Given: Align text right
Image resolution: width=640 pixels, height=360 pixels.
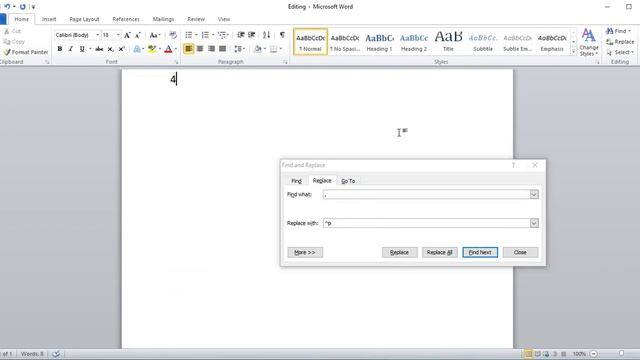Looking at the screenshot, I should [211, 49].
